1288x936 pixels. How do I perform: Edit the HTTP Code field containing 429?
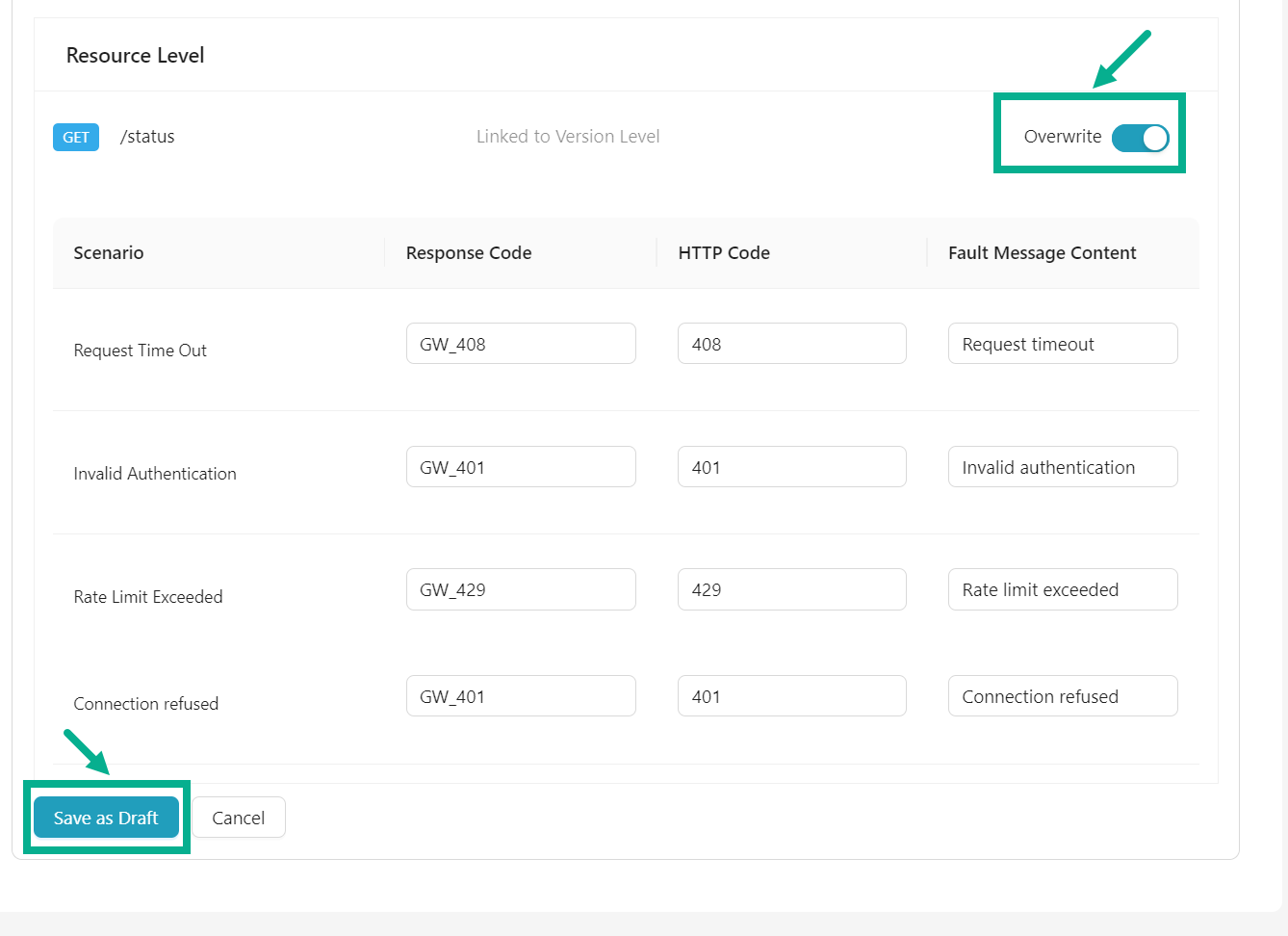tap(791, 589)
